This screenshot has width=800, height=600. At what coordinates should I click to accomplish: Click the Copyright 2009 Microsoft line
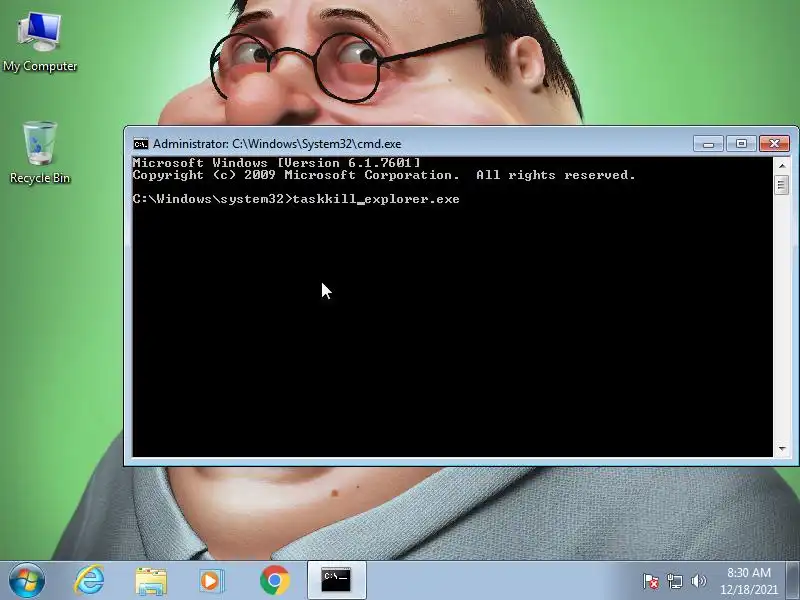[x=384, y=175]
